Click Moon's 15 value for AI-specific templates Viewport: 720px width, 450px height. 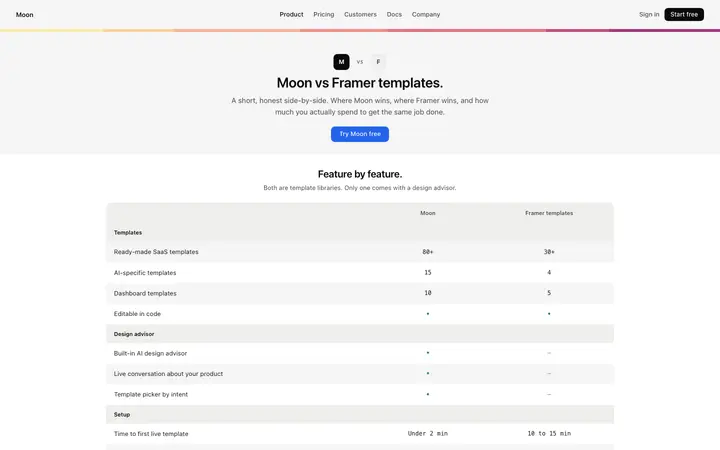[x=428, y=273]
